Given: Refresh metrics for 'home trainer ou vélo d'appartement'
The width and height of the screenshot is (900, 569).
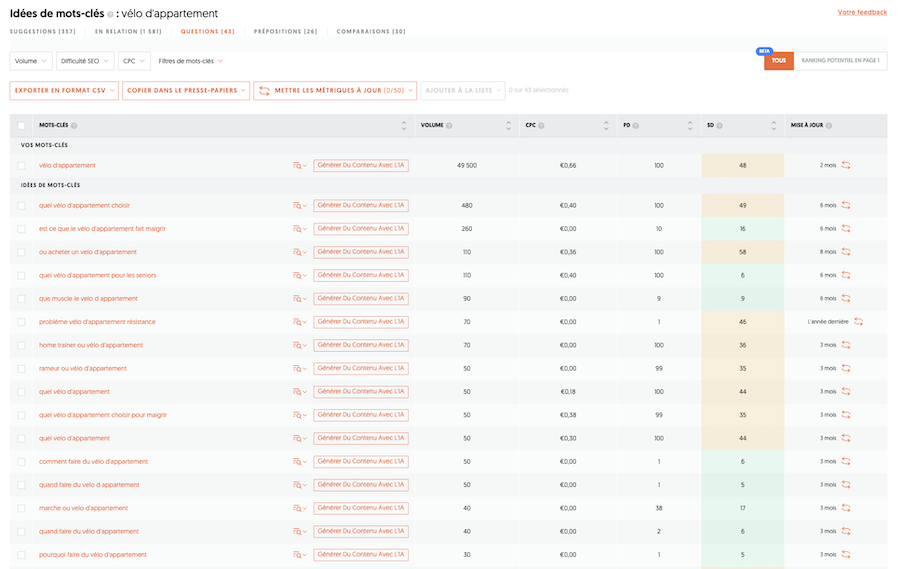Looking at the screenshot, I should (846, 345).
